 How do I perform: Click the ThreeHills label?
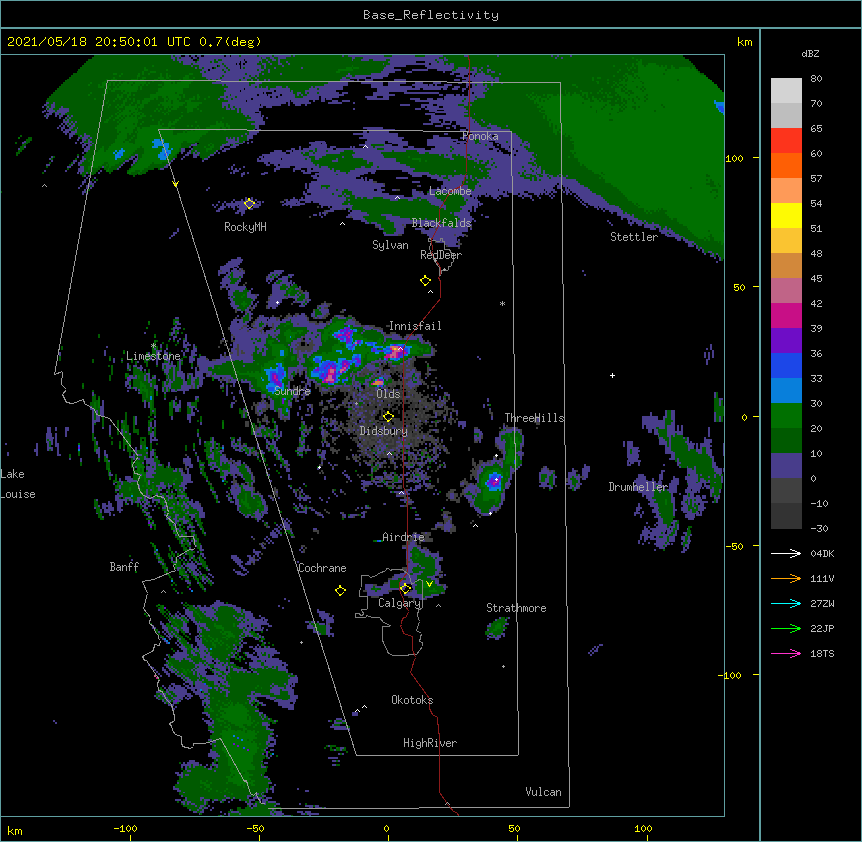pyautogui.click(x=534, y=418)
